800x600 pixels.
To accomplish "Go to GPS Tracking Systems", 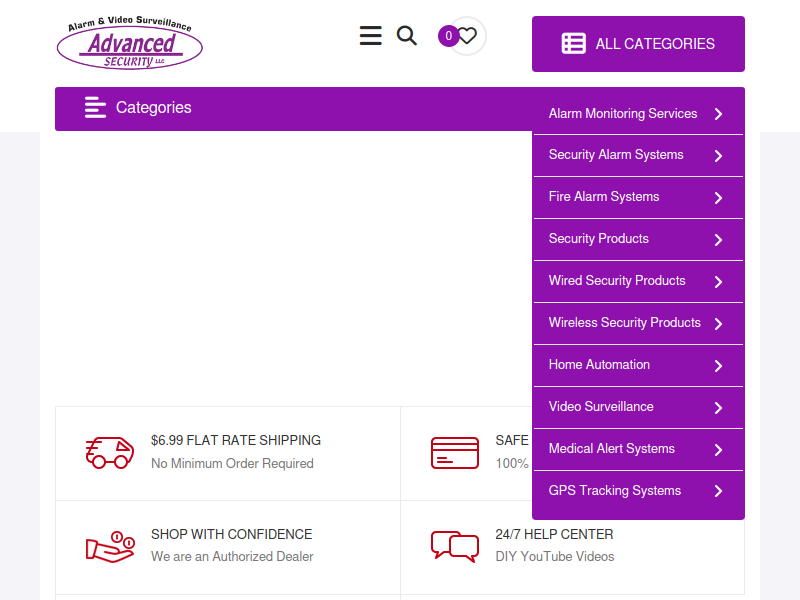I will pyautogui.click(x=614, y=491).
